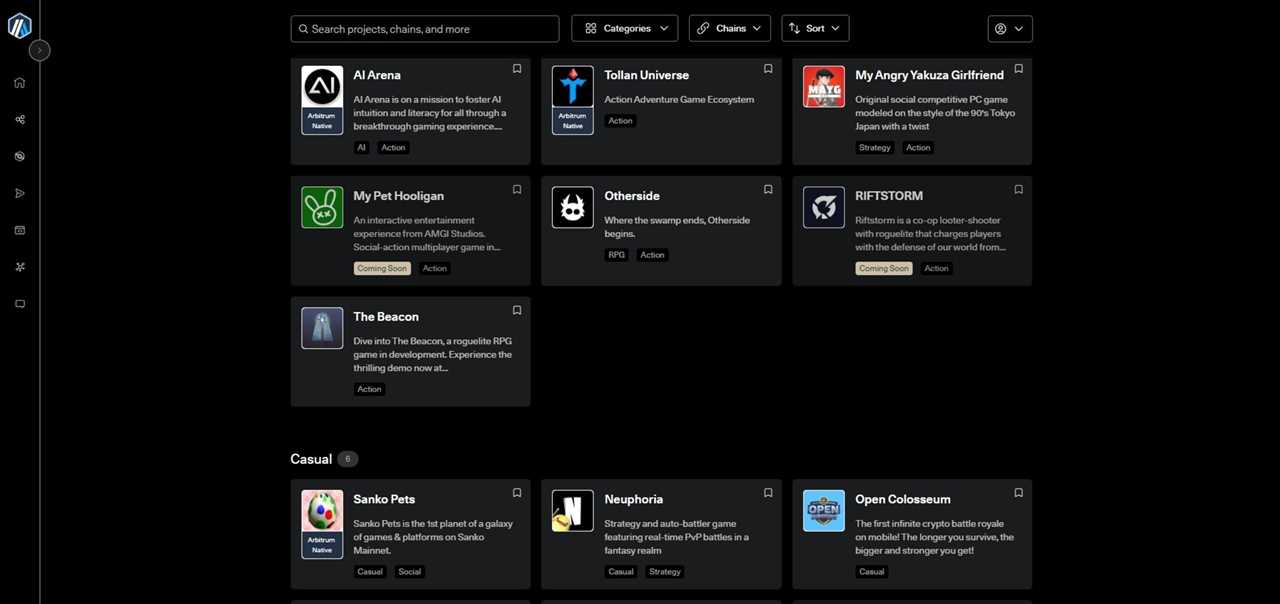Click the Otherside logo icon

pos(573,207)
